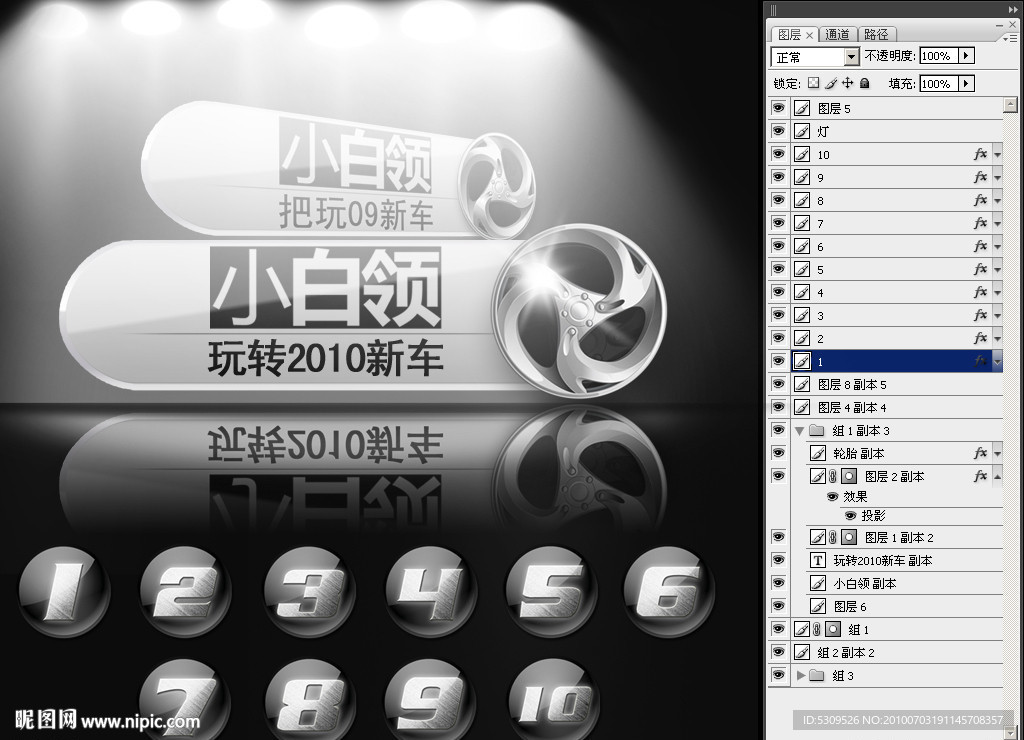Click the layer mask thumbnail of 图层 2 副本
The height and width of the screenshot is (740, 1024).
(848, 477)
